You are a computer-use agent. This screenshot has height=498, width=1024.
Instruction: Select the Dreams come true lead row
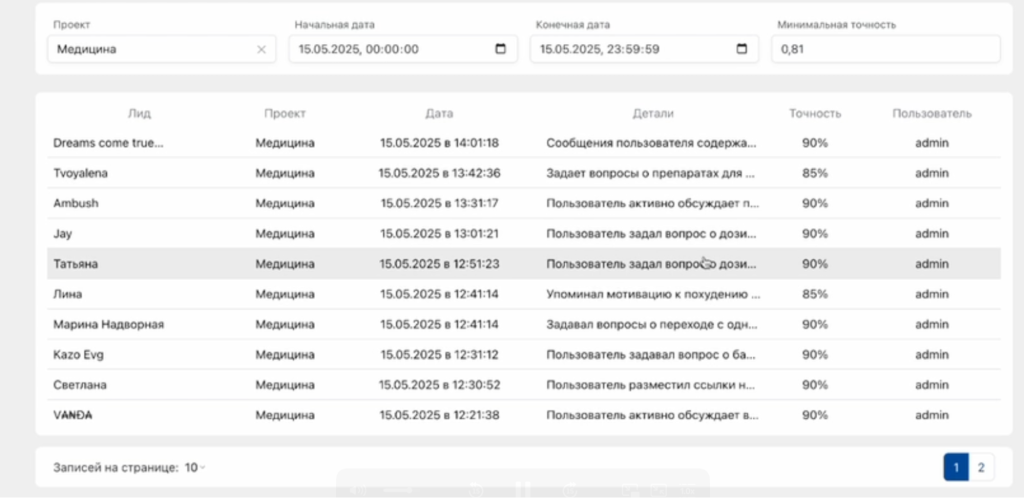pyautogui.click(x=107, y=143)
